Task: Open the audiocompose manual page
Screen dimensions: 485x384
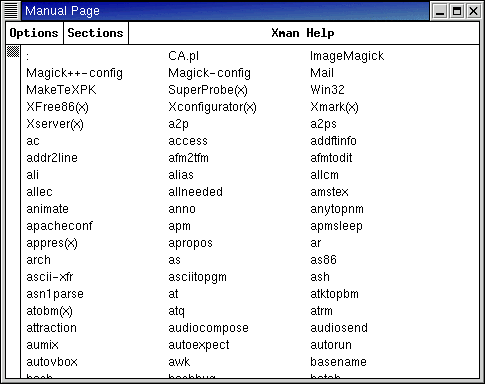Action: (x=208, y=328)
